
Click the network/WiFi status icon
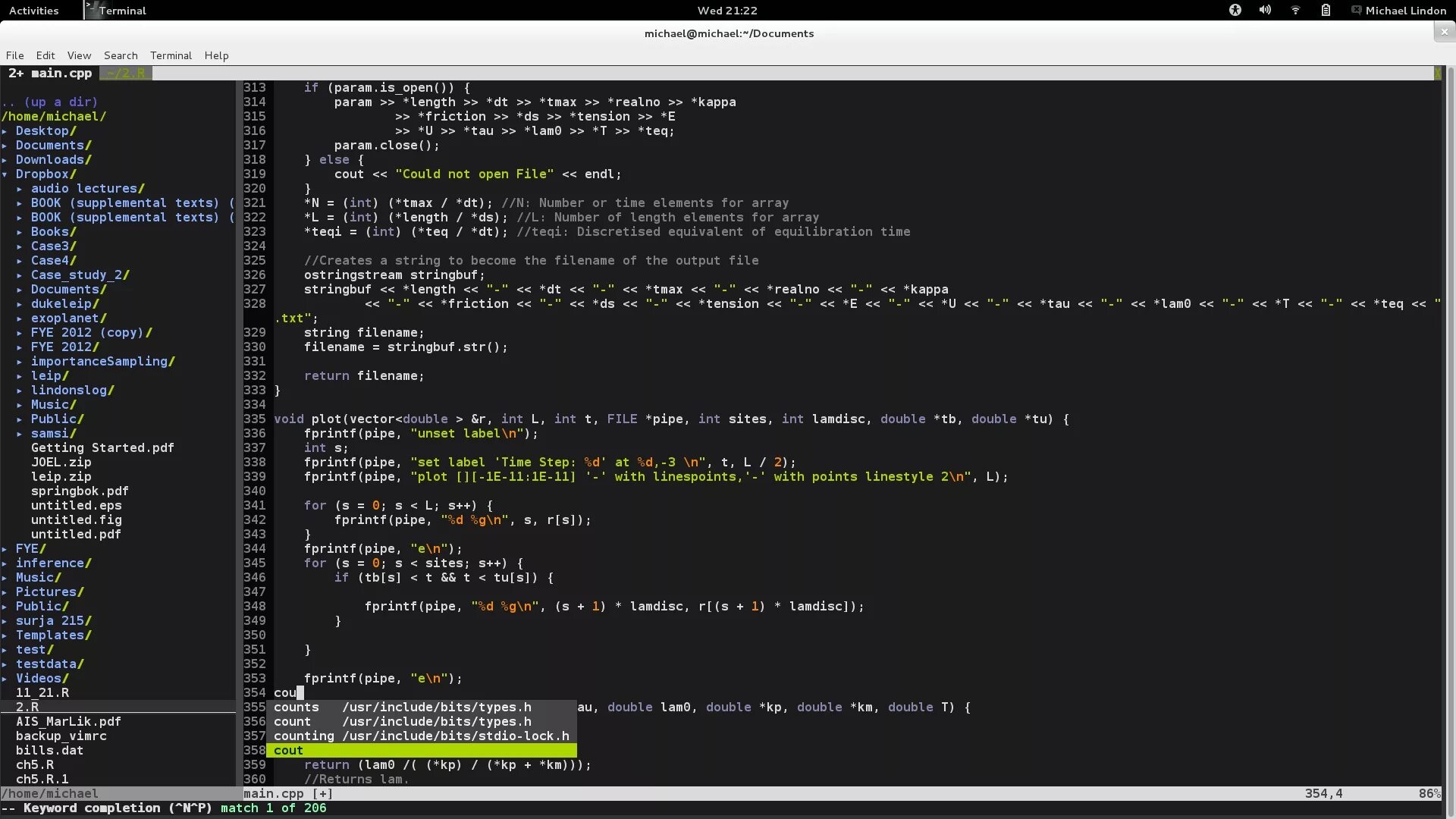pos(1296,10)
